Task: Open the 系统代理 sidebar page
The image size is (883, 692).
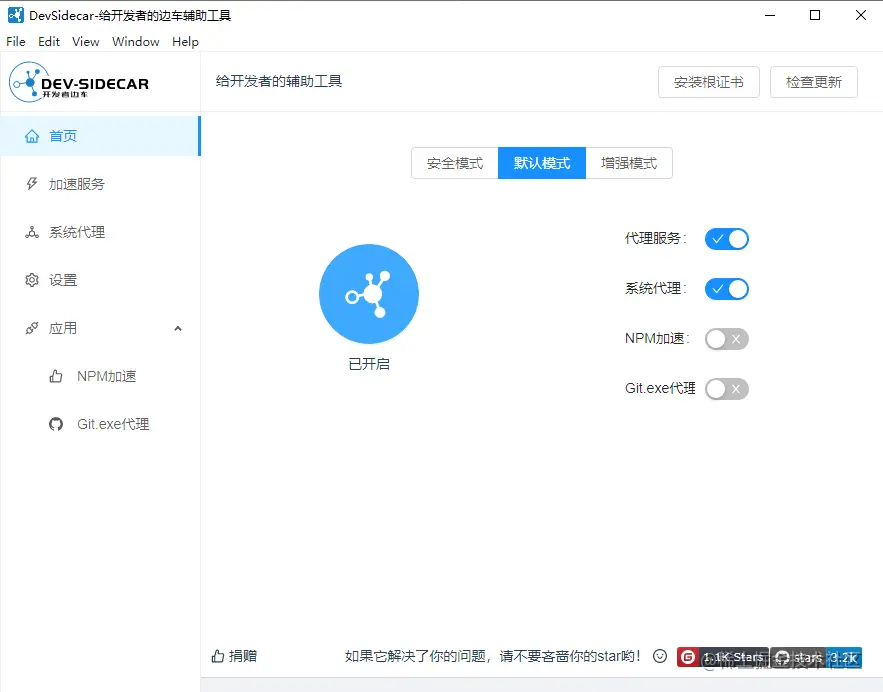Action: point(100,232)
